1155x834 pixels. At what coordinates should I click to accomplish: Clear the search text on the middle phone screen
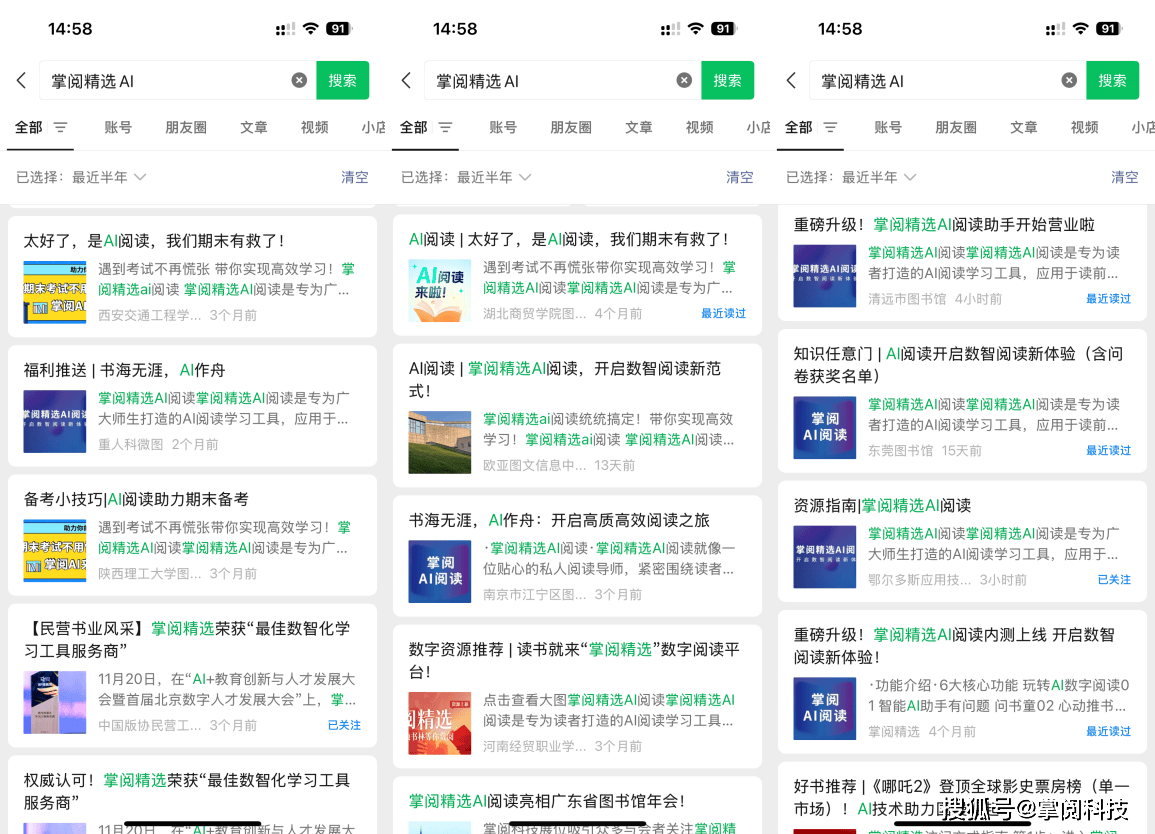684,80
